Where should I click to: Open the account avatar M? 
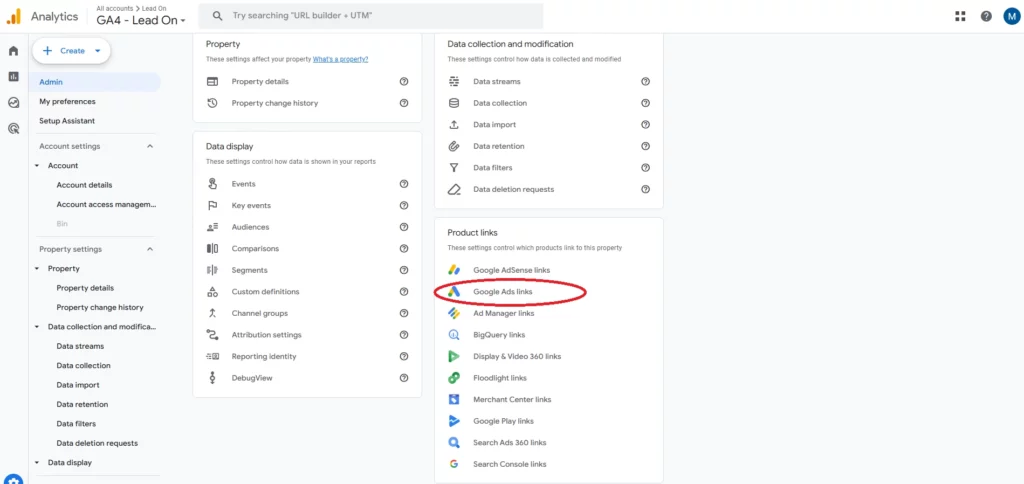tap(1011, 16)
